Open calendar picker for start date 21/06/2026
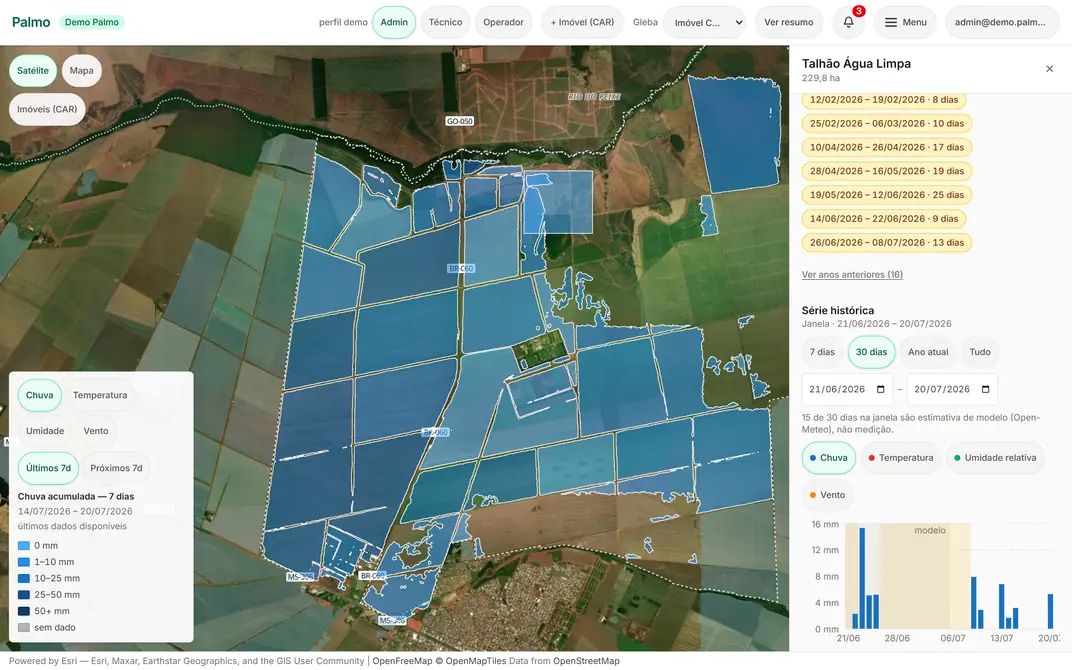 click(x=881, y=389)
